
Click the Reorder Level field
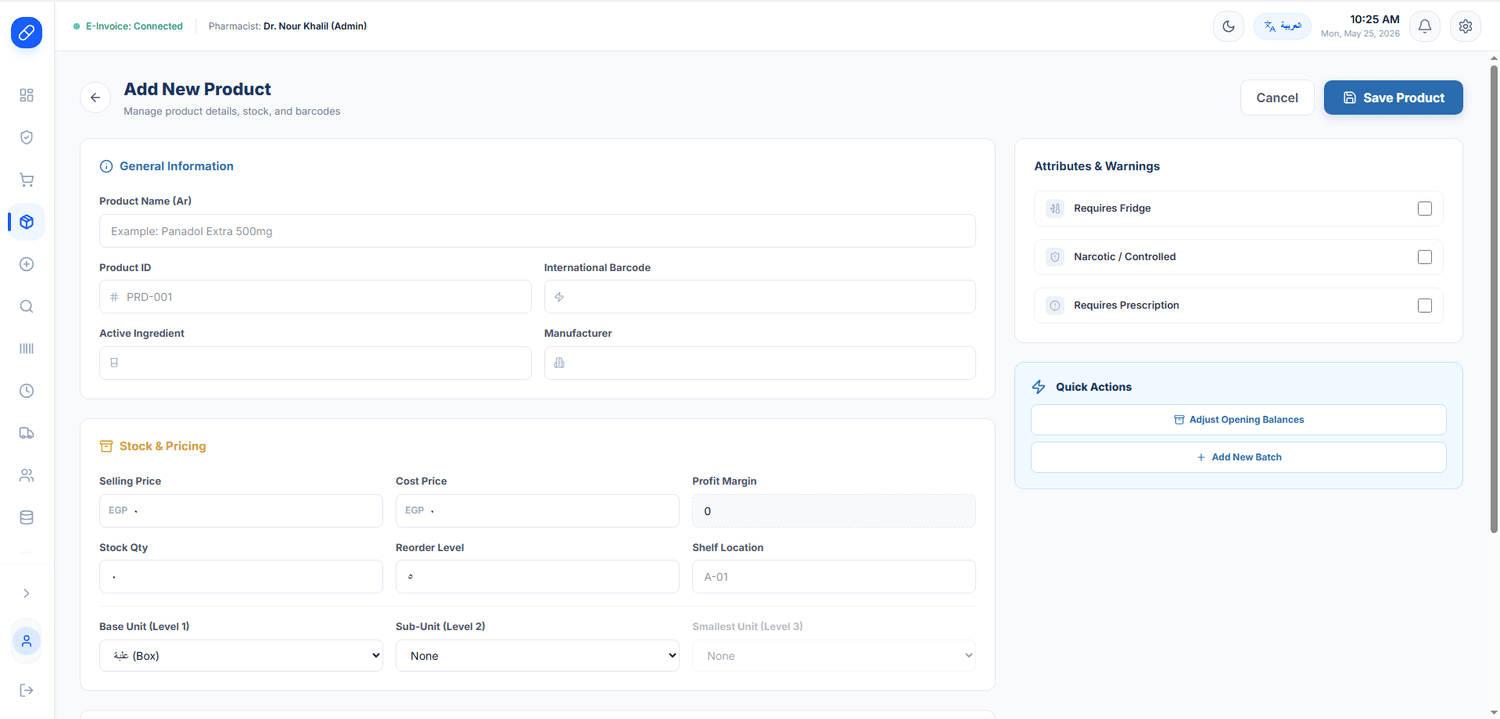(x=537, y=577)
